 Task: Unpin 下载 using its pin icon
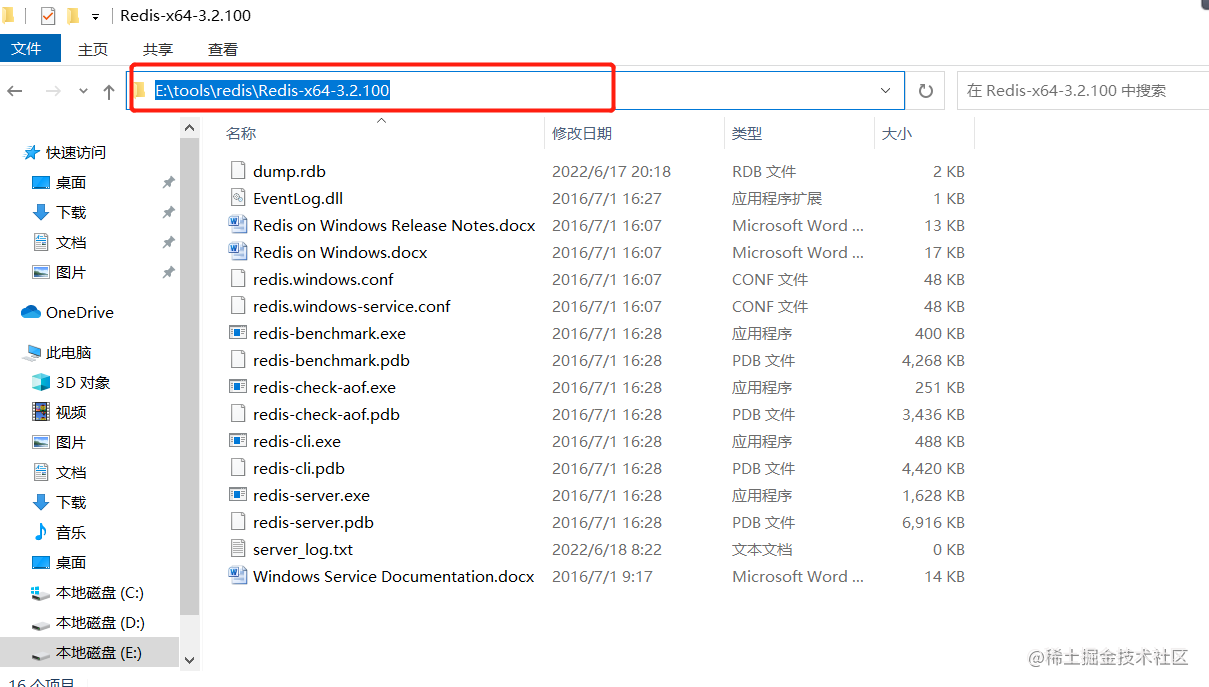pos(168,212)
